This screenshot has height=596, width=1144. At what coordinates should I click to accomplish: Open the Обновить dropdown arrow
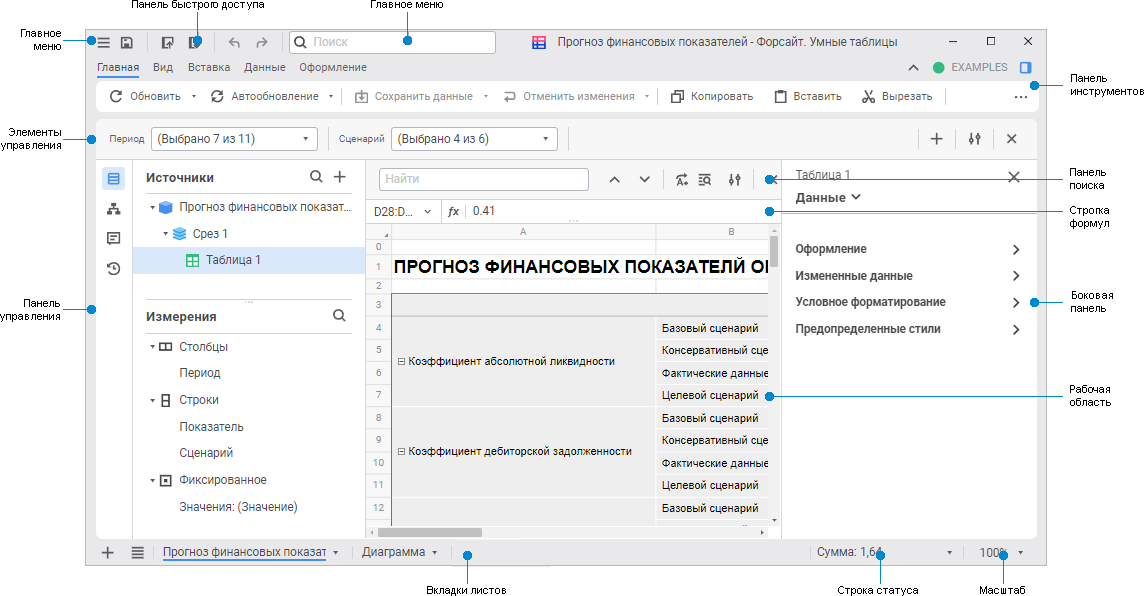(194, 96)
